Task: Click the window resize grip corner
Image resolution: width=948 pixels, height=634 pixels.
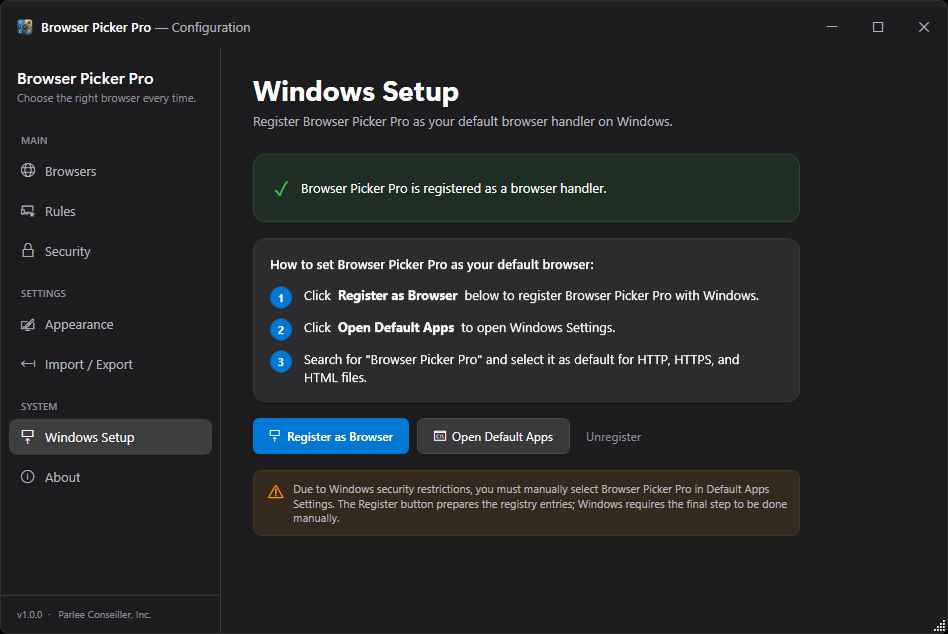Action: pos(939,625)
